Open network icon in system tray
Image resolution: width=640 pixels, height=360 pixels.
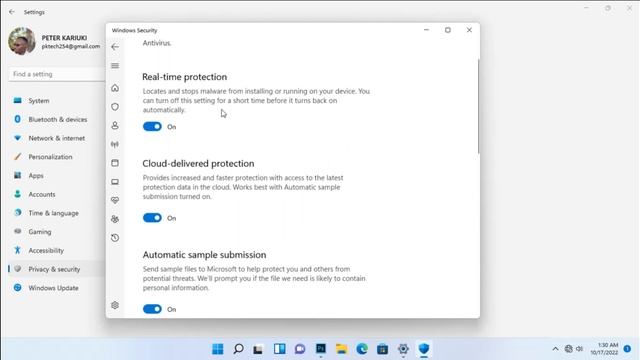pyautogui.click(x=569, y=349)
